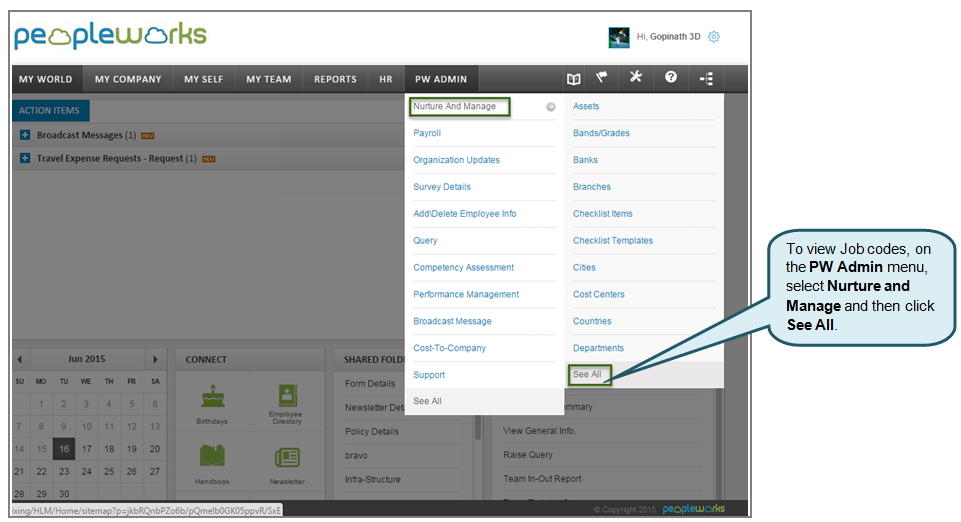Open Raise Query link
Image resolution: width=961 pixels, height=522 pixels.
point(528,455)
